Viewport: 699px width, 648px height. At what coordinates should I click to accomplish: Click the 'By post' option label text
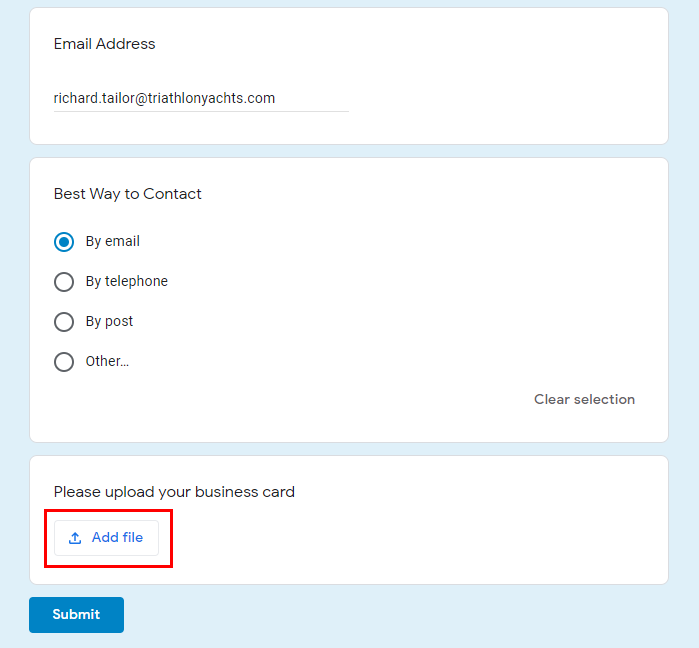(x=109, y=321)
